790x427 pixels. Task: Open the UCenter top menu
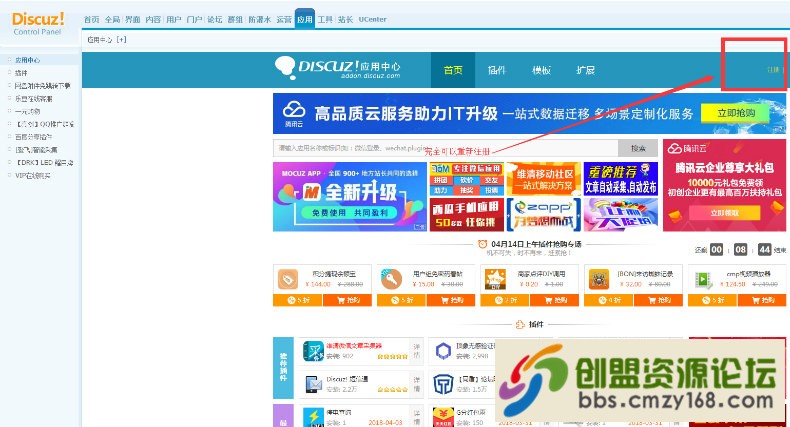coord(372,20)
